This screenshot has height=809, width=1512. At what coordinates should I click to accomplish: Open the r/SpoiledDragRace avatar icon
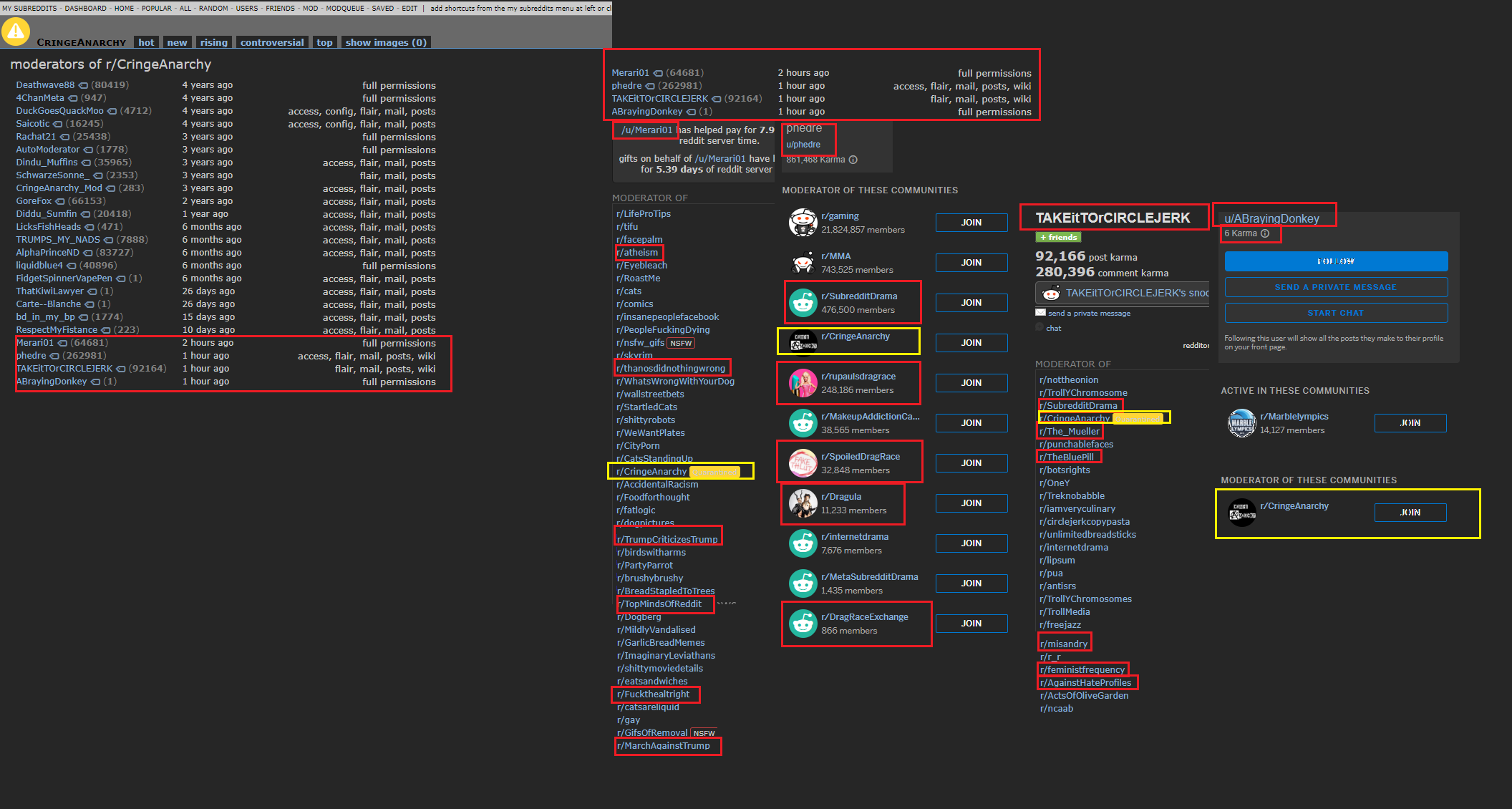click(x=803, y=463)
